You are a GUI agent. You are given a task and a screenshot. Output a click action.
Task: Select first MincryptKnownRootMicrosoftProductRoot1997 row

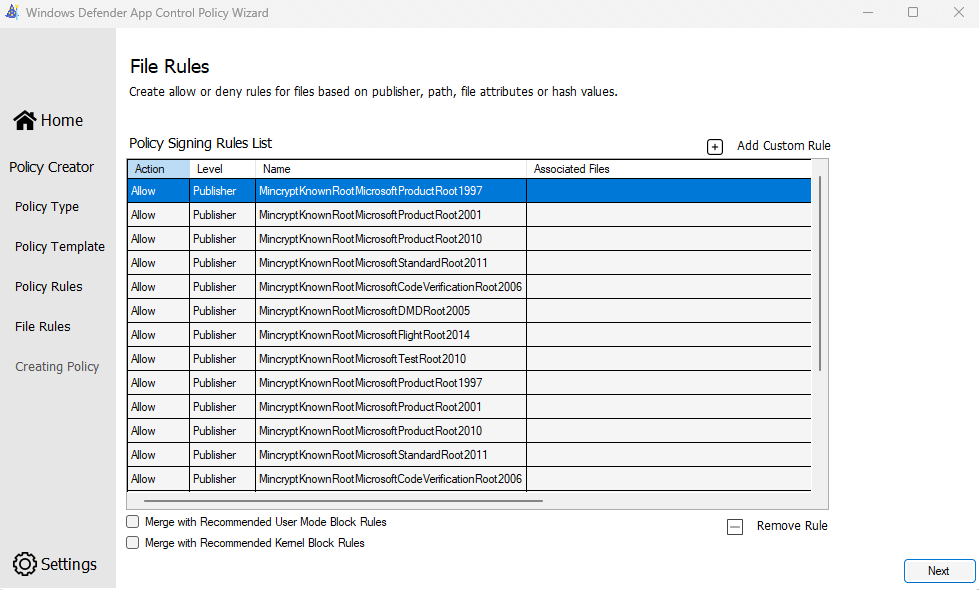[x=470, y=190]
